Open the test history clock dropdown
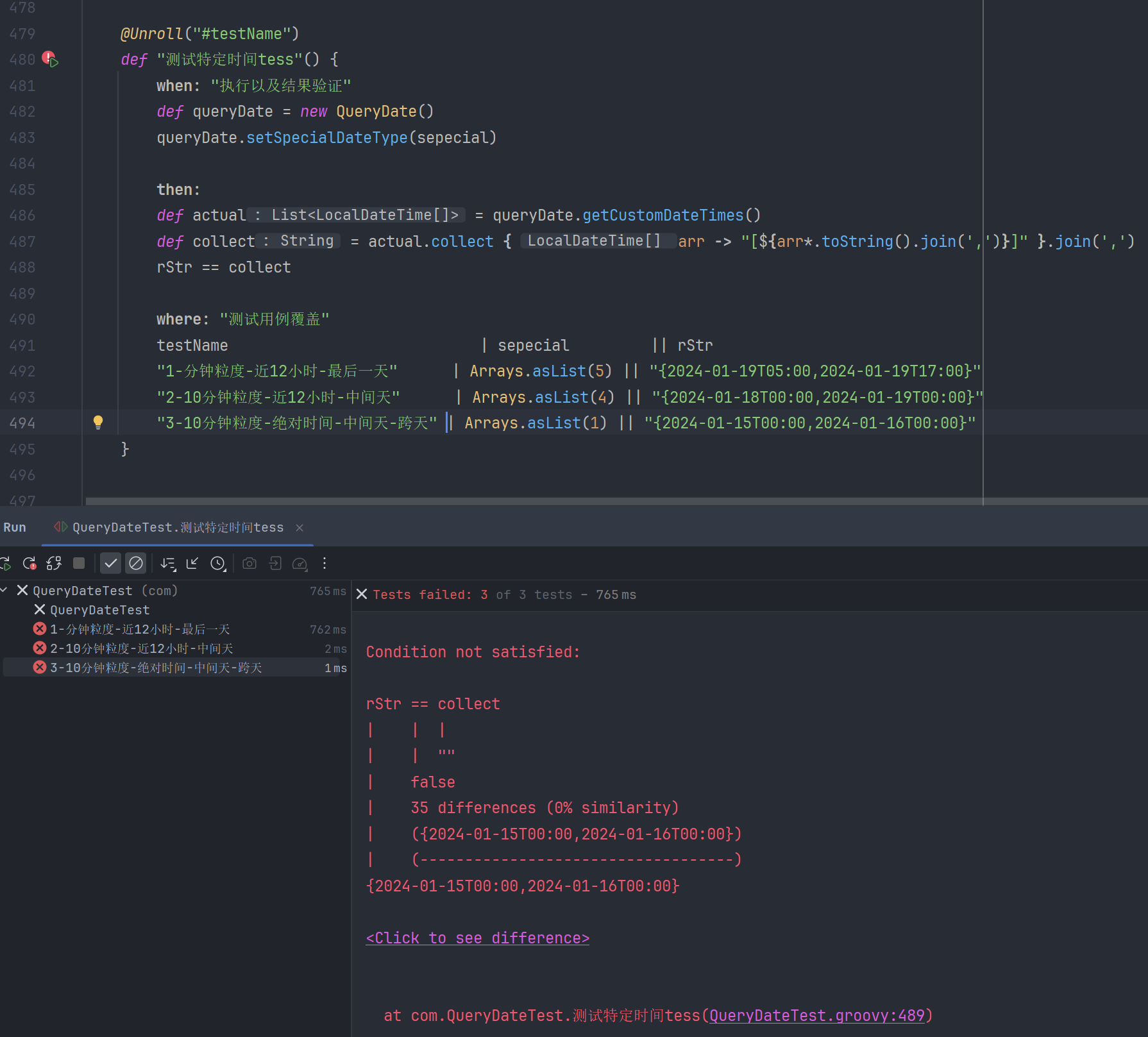Viewport: 1148px width, 1037px height. 218,564
